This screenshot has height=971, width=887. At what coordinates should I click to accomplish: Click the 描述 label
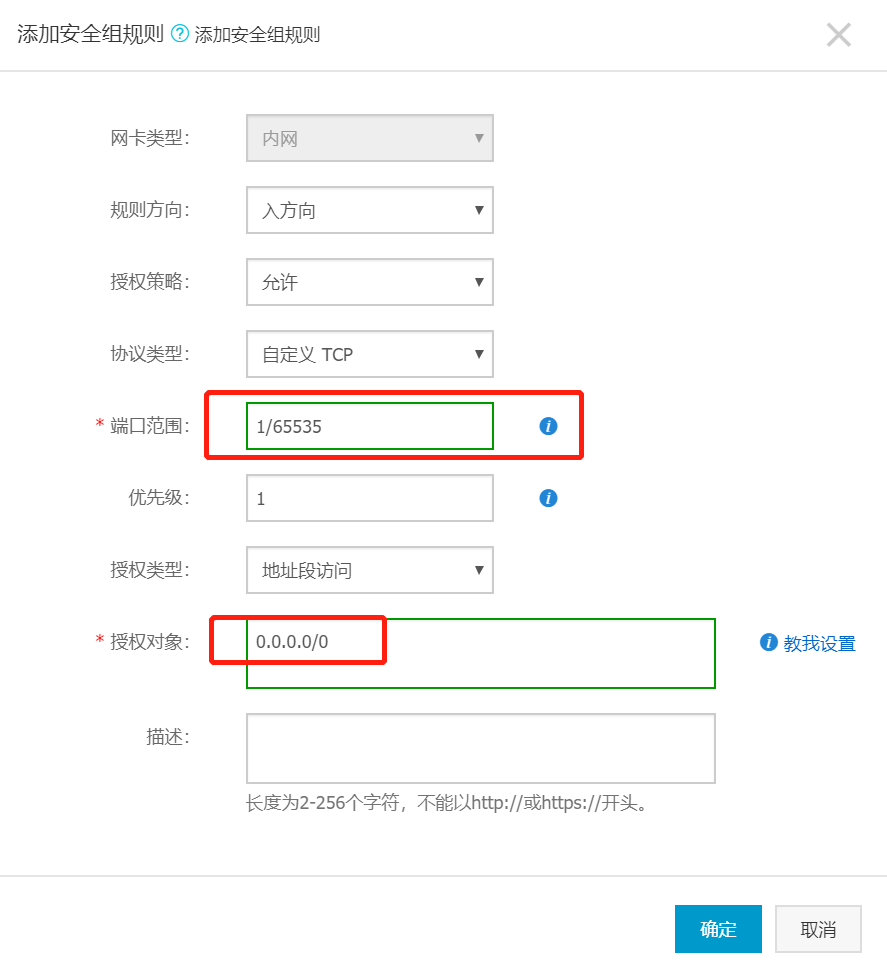[168, 737]
